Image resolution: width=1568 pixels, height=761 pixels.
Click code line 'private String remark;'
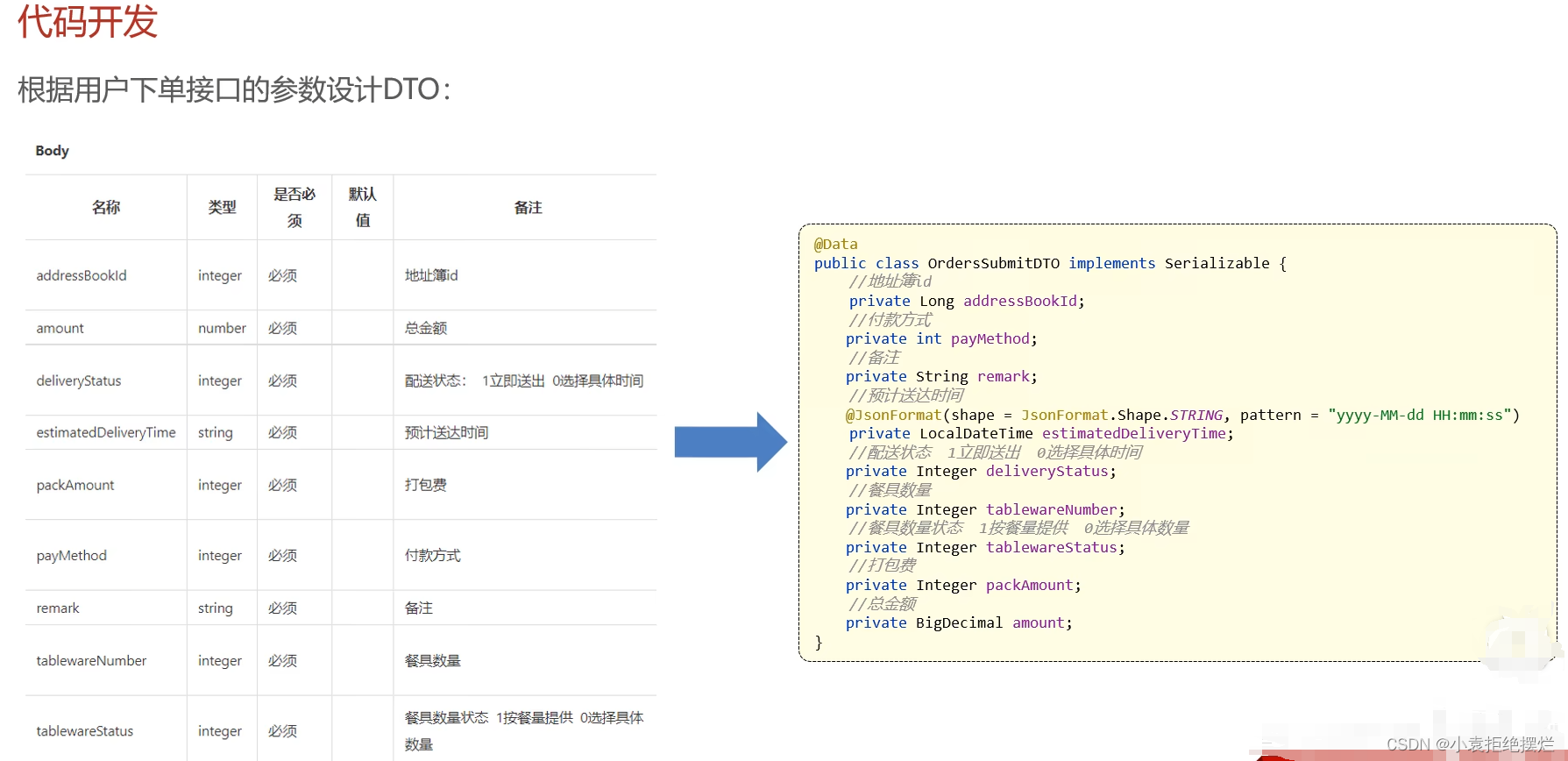941,376
